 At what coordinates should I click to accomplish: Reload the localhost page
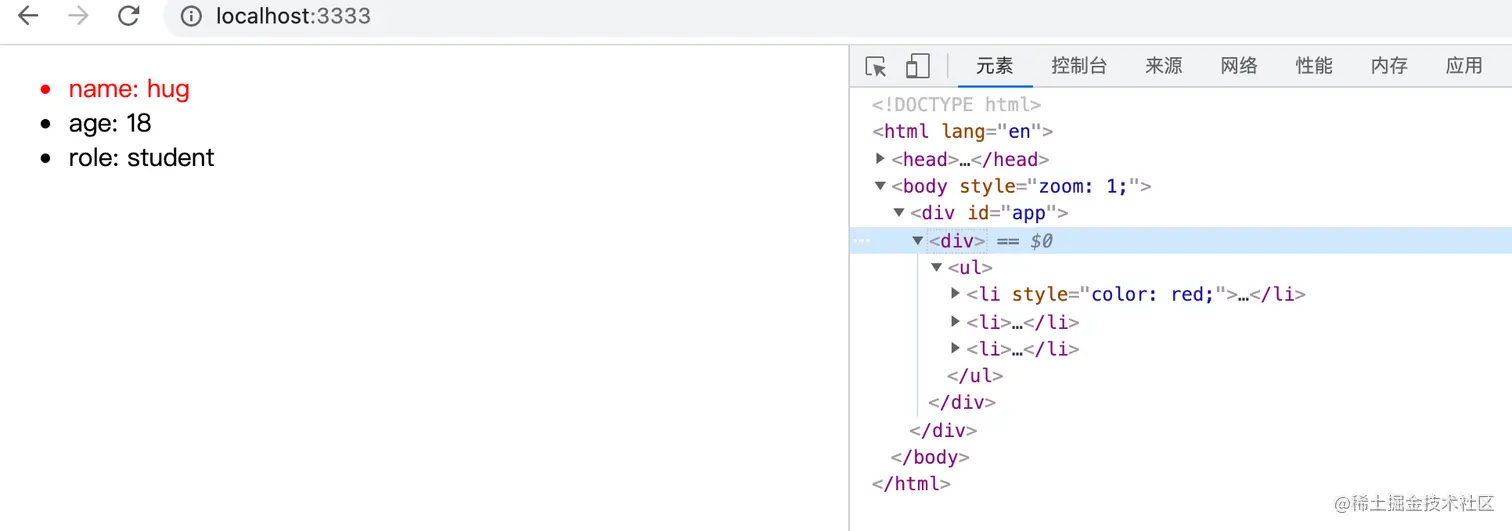coord(128,16)
